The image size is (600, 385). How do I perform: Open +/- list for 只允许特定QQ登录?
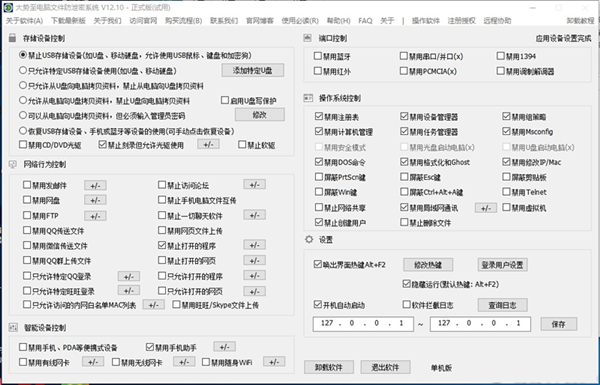click(129, 276)
